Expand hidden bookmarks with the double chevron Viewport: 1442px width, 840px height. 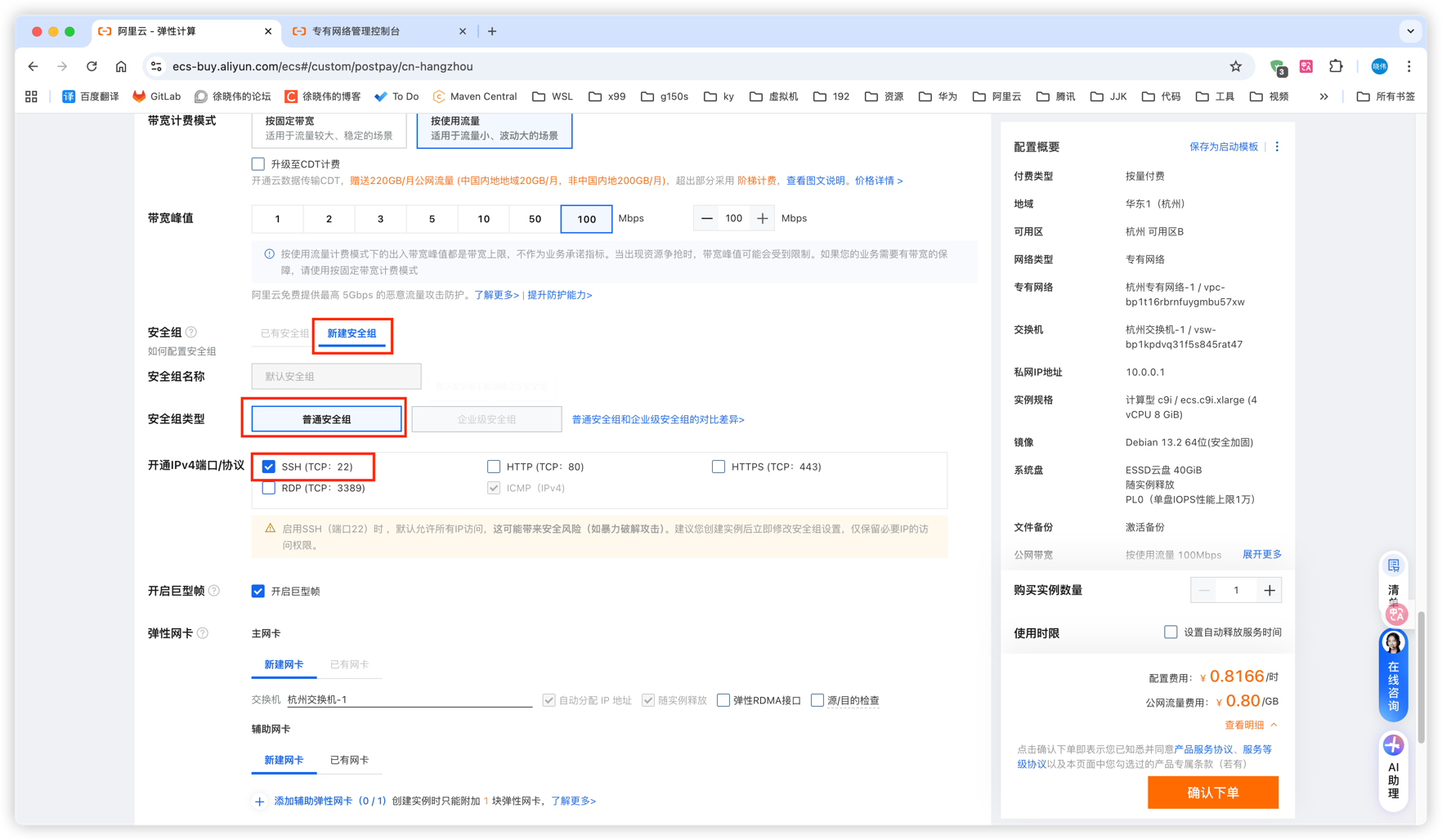point(1323,96)
